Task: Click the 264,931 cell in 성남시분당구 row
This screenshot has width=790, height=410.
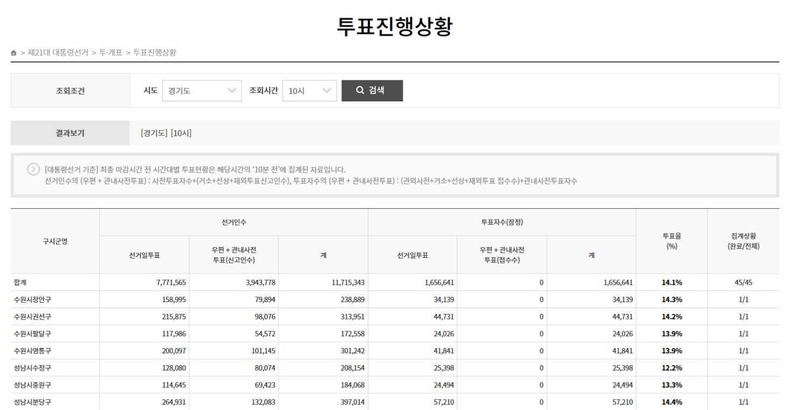Action: [174, 402]
